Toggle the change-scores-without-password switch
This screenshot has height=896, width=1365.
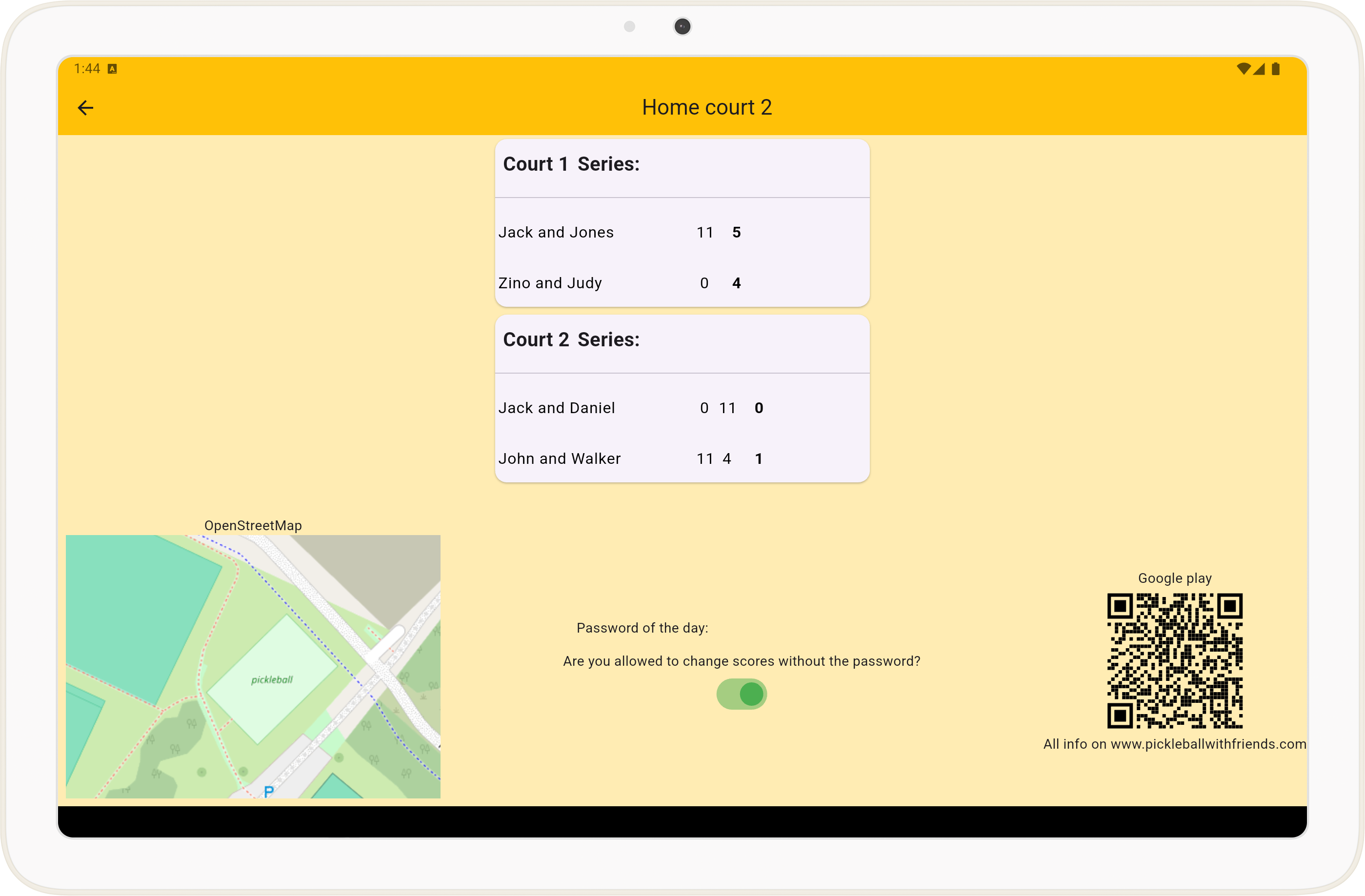[x=741, y=694]
